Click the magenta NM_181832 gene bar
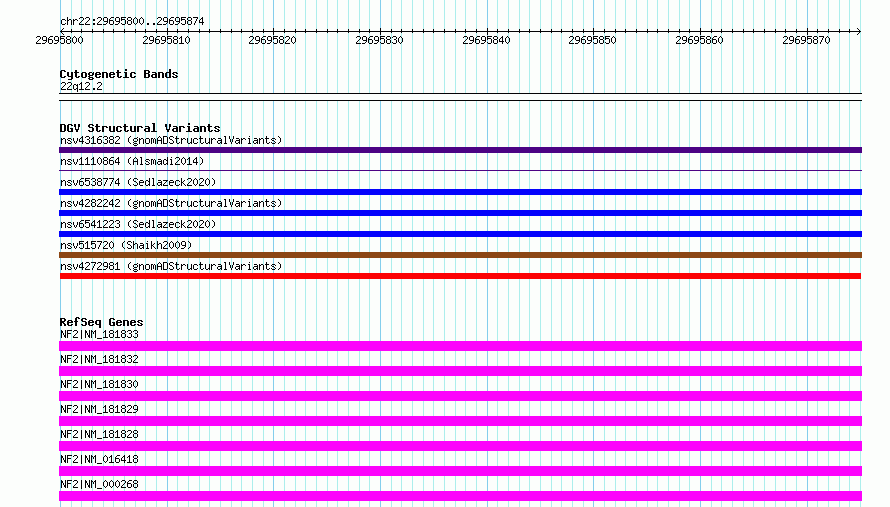The width and height of the screenshot is (890, 507). coord(460,371)
